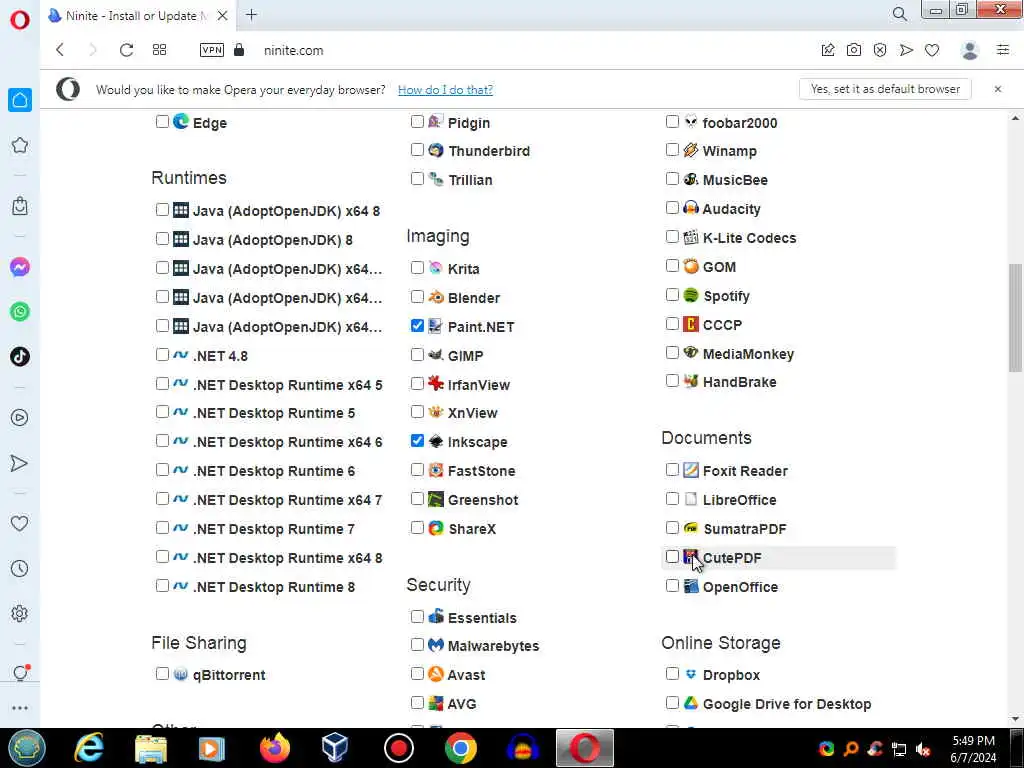Image resolution: width=1024 pixels, height=768 pixels.
Task: Open Opera menu logo button
Action: (x=20, y=20)
